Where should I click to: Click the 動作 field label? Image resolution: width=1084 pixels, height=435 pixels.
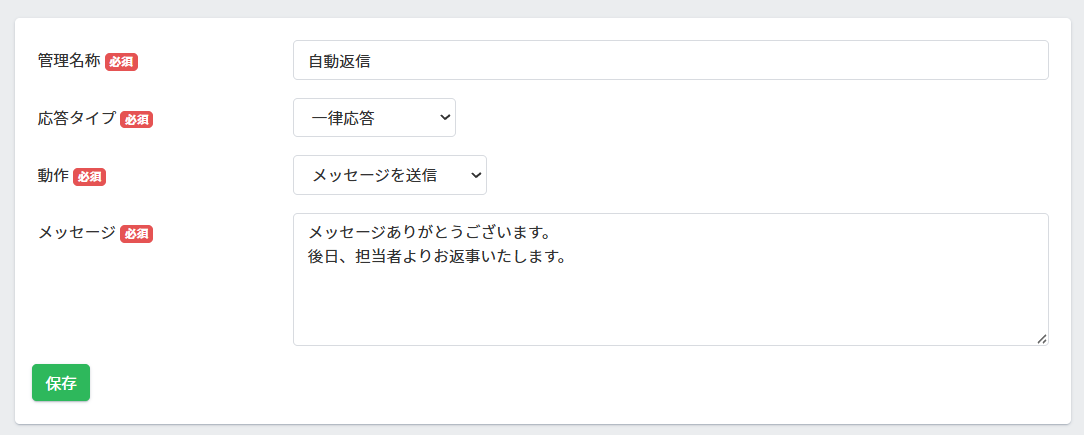click(53, 176)
